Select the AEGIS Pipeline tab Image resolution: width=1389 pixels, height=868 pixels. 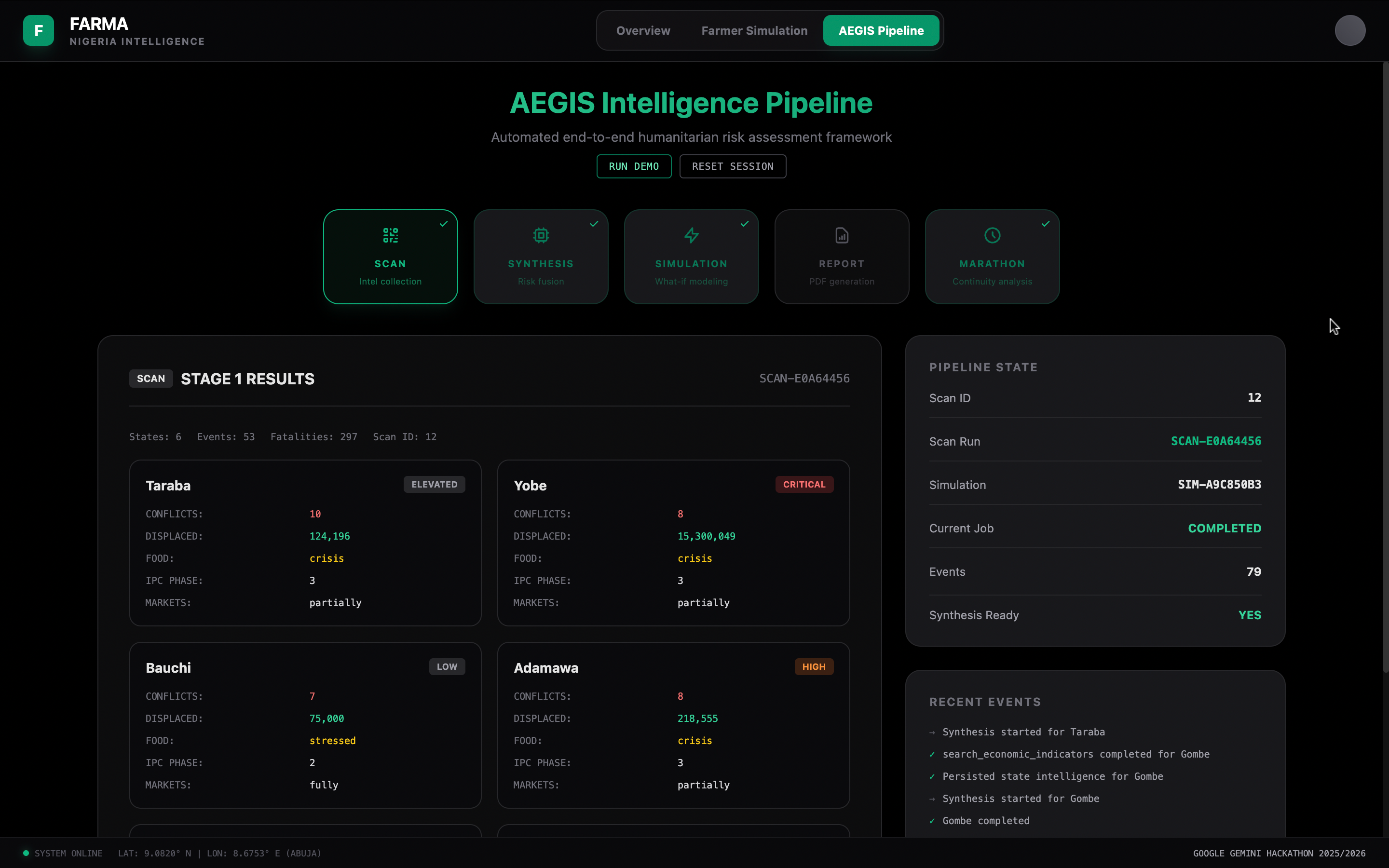881,31
